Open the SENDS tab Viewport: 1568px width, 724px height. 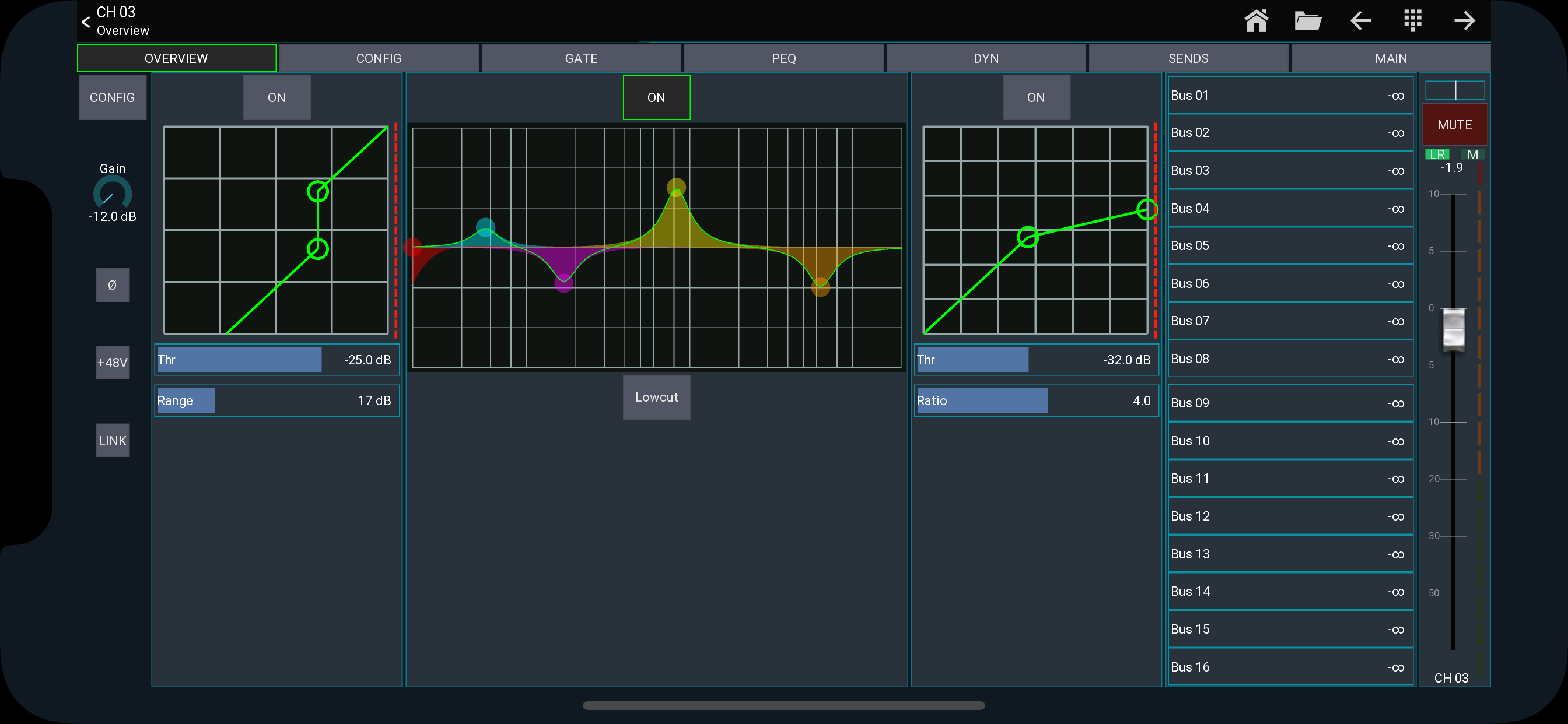click(1188, 58)
